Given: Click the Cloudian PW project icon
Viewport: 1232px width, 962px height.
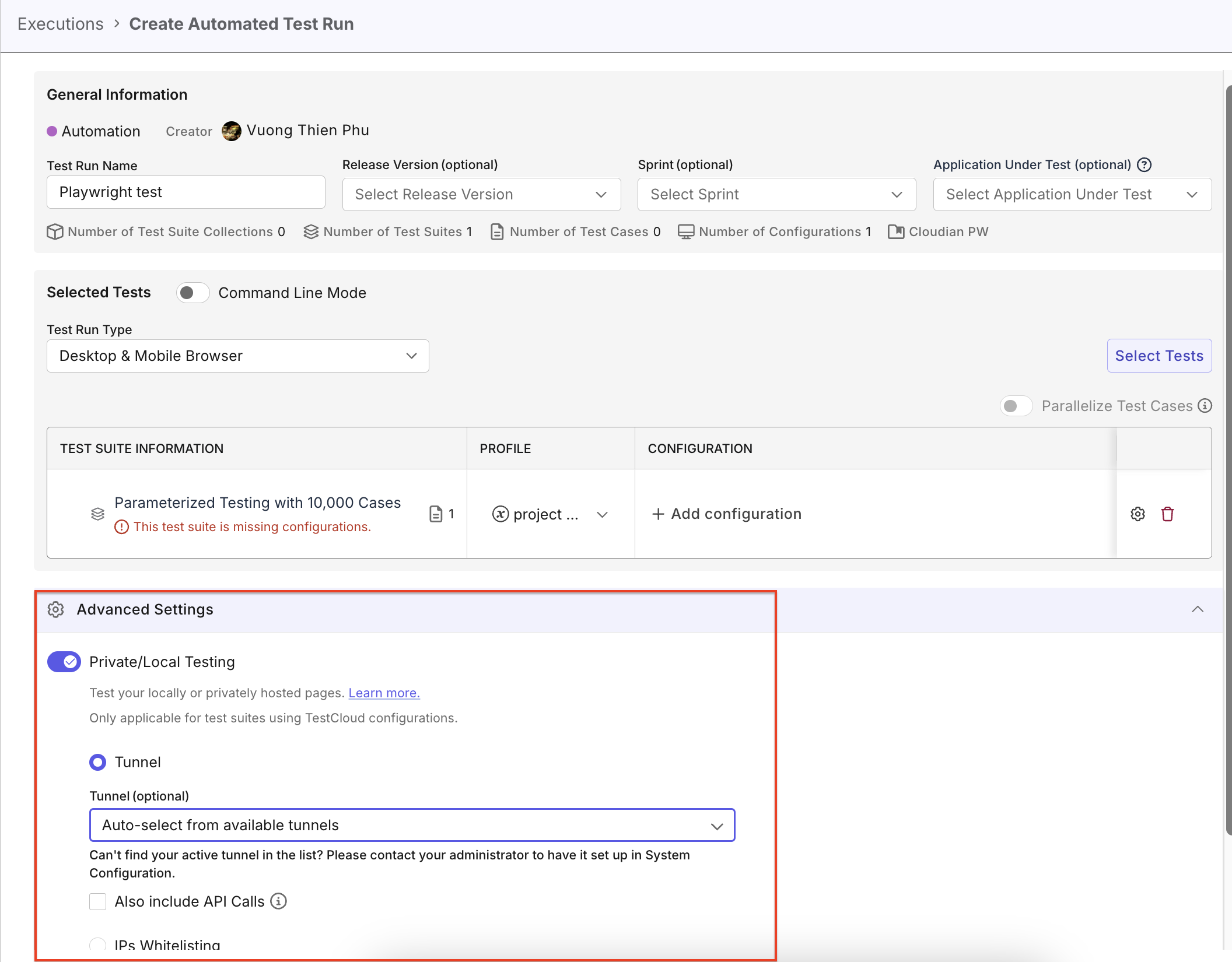Looking at the screenshot, I should (x=896, y=232).
